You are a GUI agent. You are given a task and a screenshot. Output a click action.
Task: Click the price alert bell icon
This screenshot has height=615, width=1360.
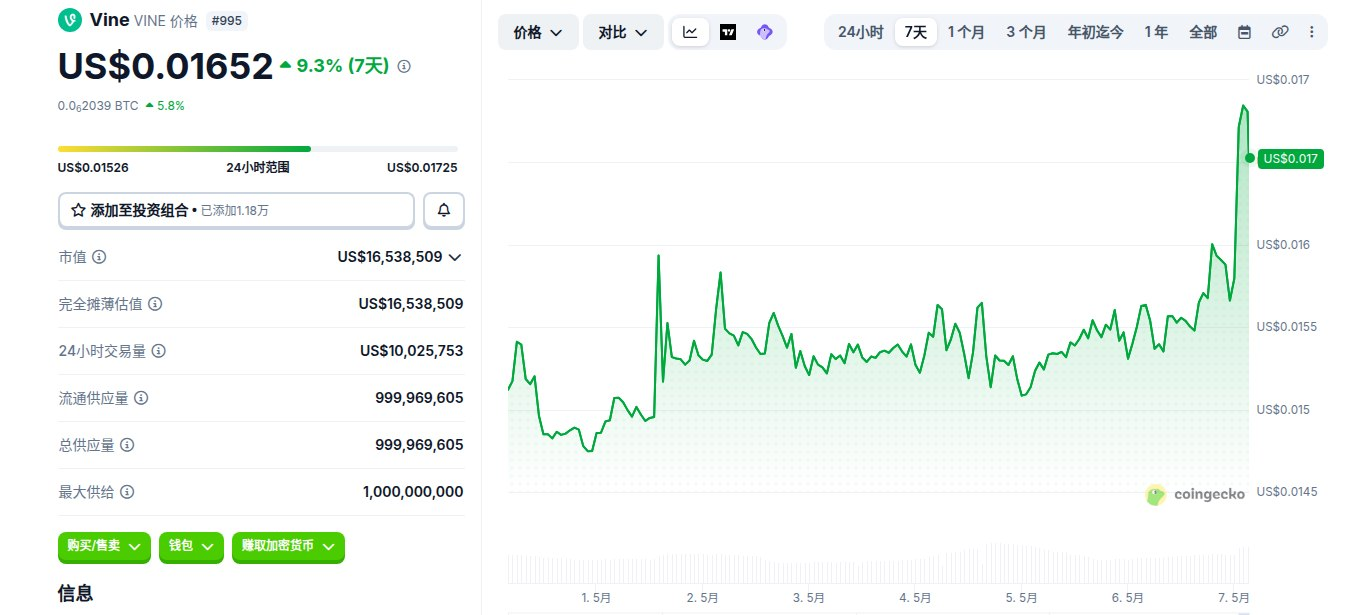(444, 210)
